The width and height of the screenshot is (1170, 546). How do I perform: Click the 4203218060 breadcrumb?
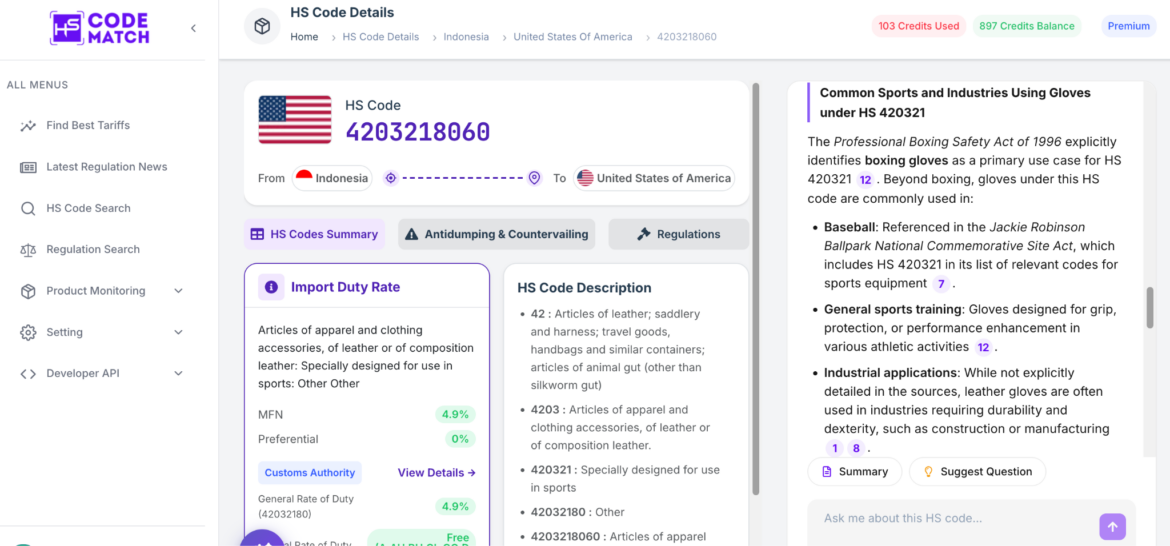(x=687, y=37)
